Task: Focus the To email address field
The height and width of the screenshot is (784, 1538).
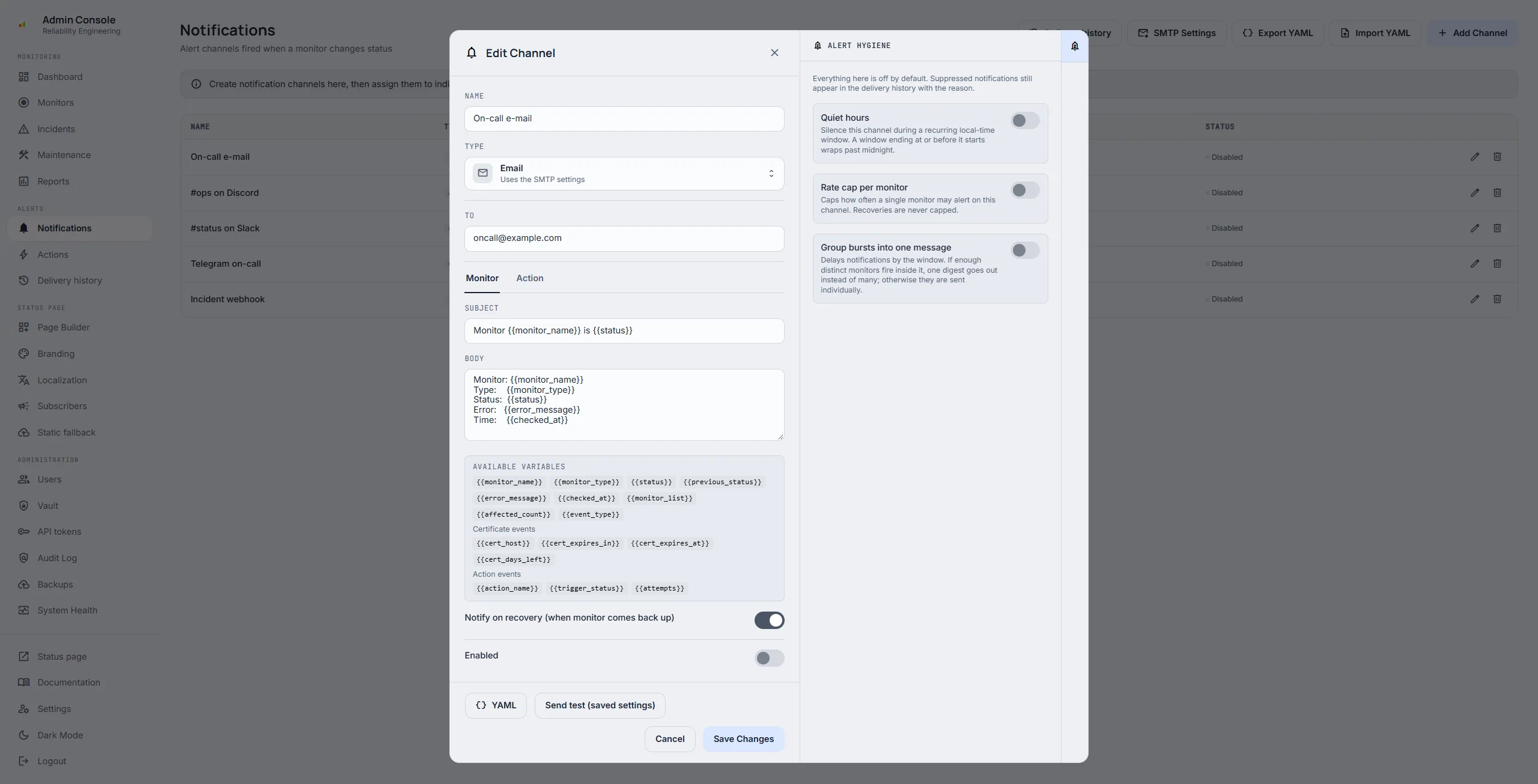Action: click(x=624, y=239)
